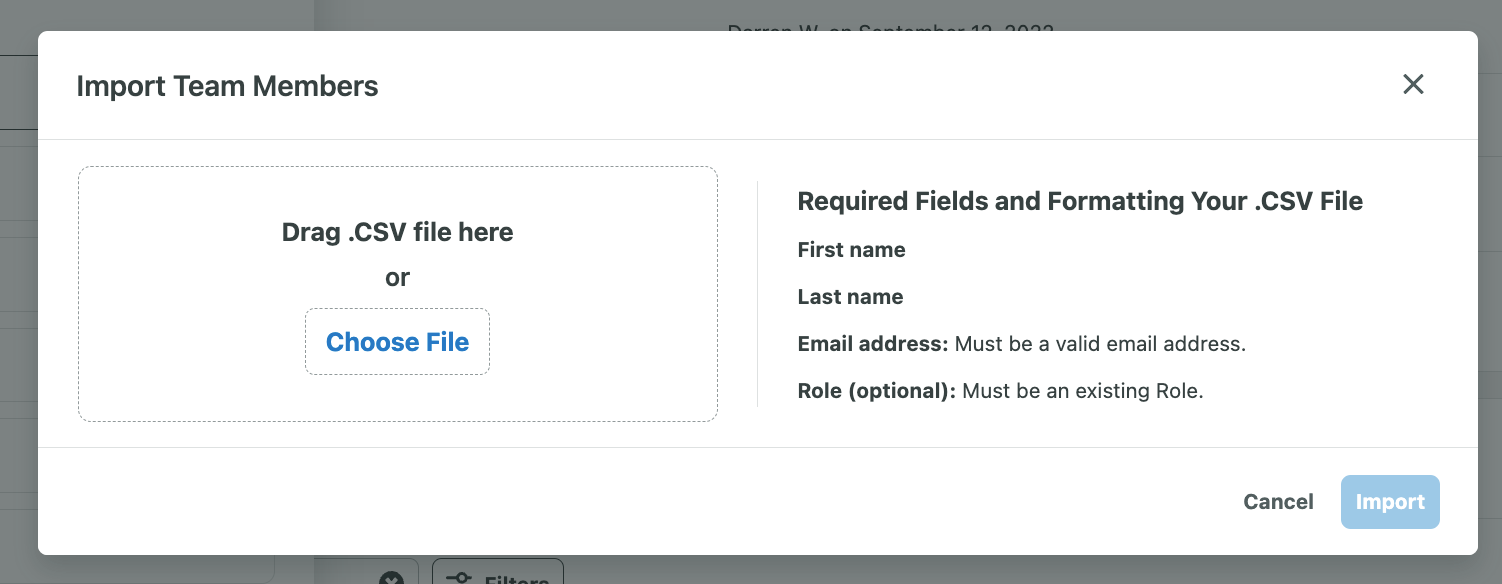Select the 'First name' field label
The image size is (1502, 584).
click(x=851, y=250)
